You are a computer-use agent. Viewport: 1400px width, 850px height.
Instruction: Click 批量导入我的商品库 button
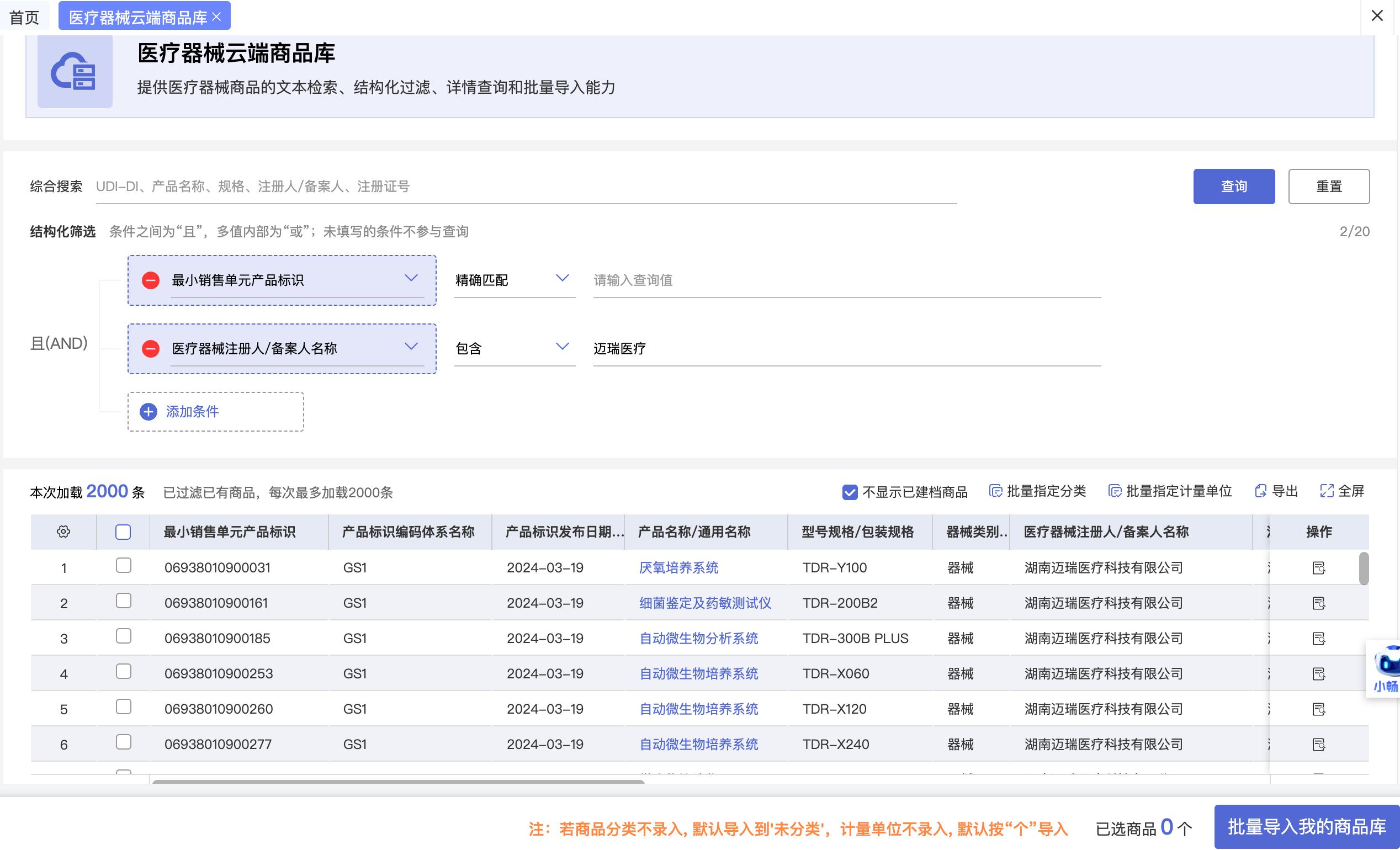tap(1306, 827)
